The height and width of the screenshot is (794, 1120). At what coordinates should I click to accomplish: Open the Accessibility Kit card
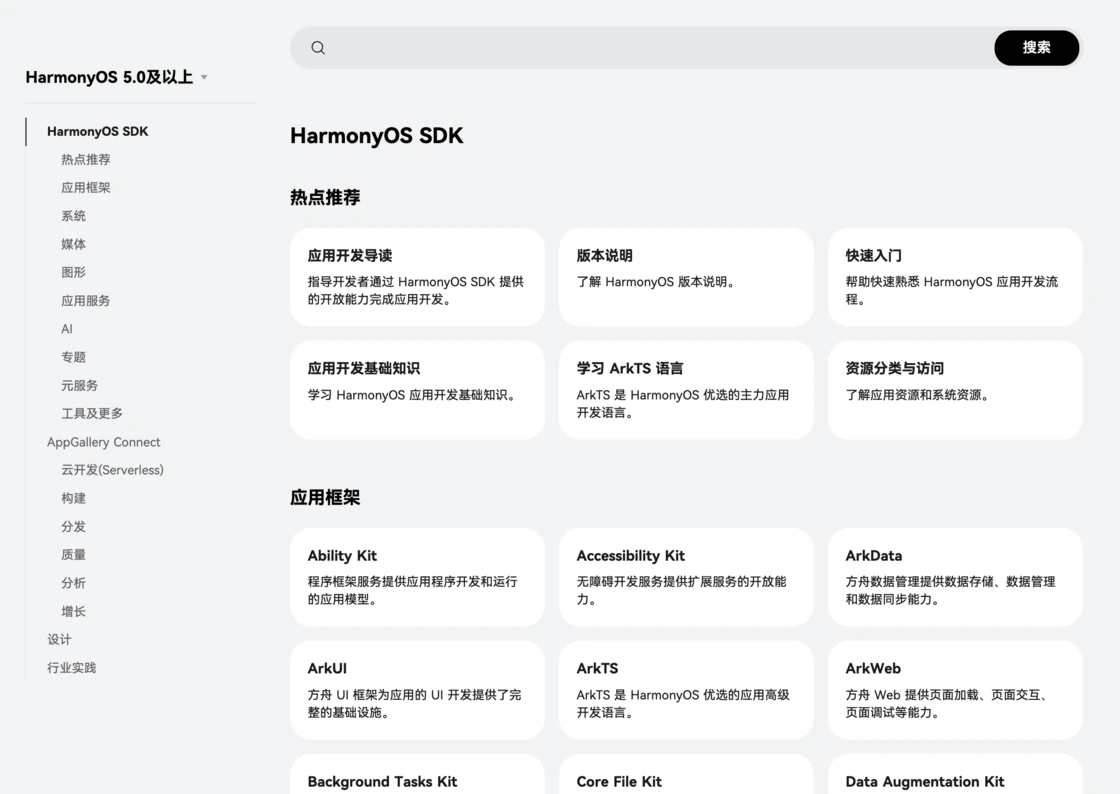point(686,576)
